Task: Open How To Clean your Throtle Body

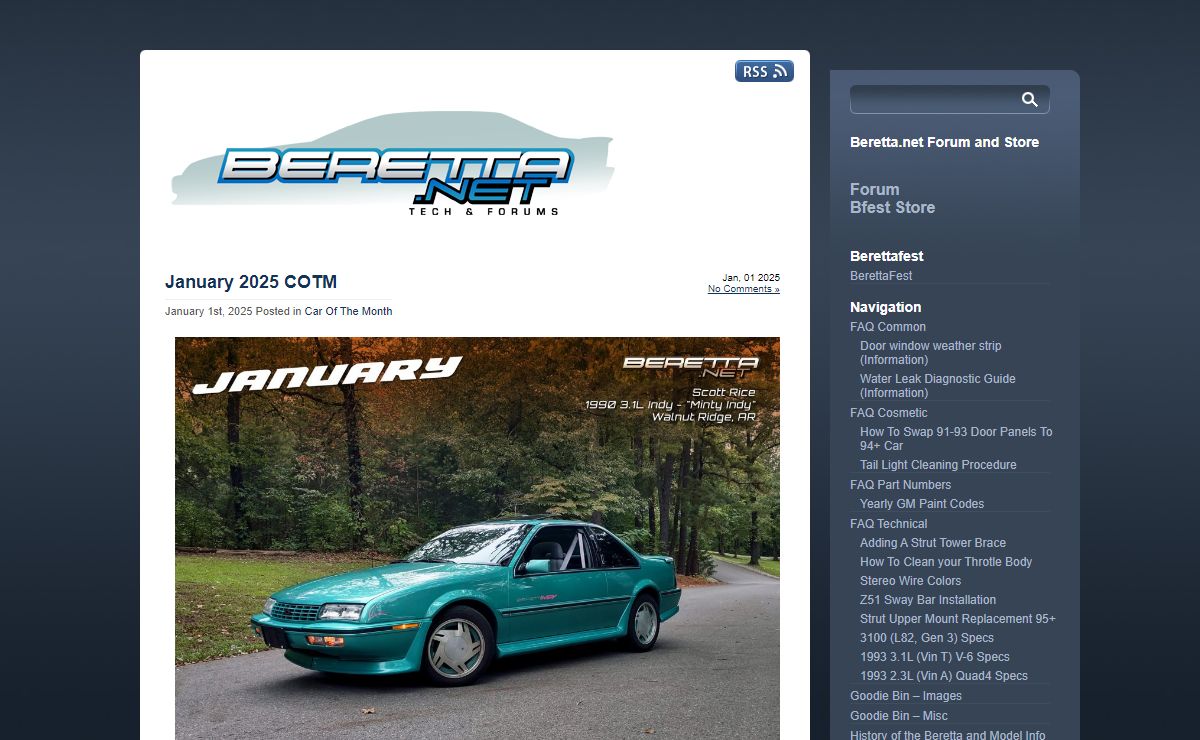Action: [946, 562]
